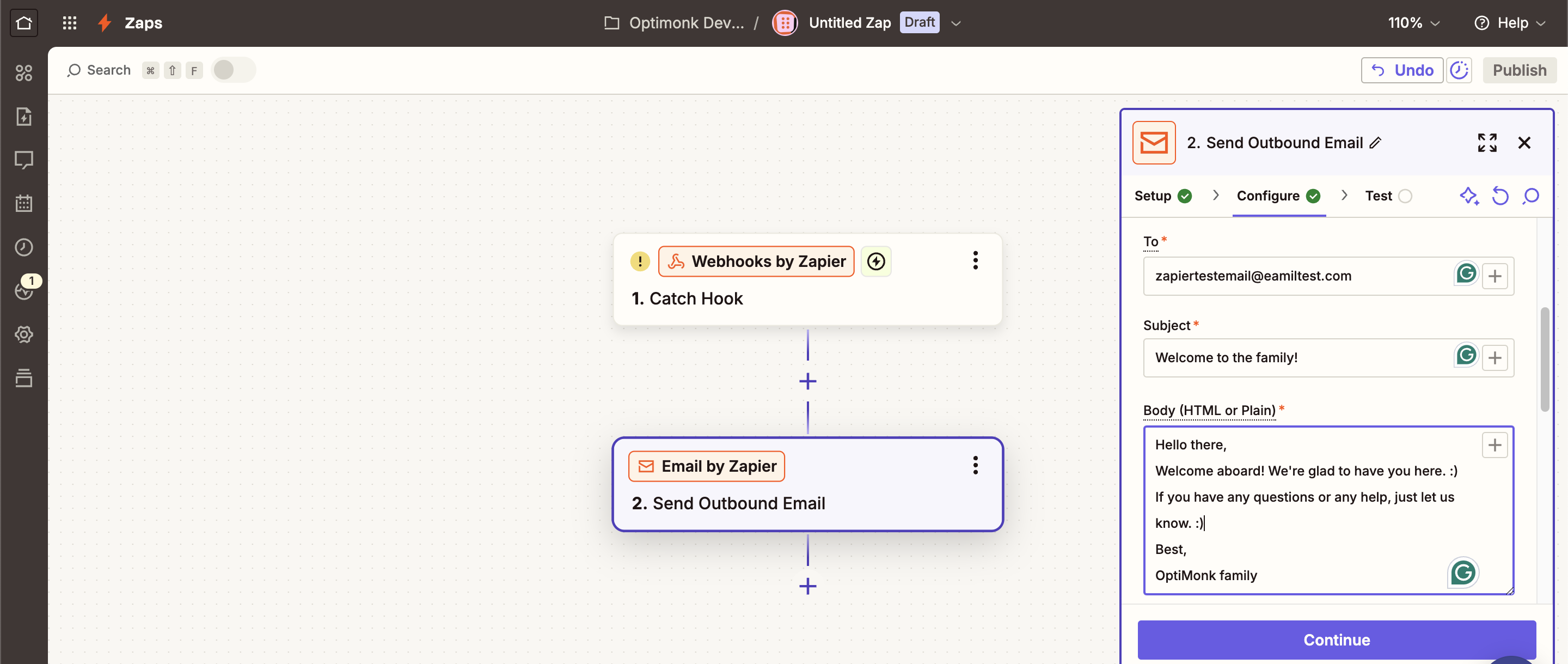Click Grammarly icon in To field
Image resolution: width=1568 pixels, height=664 pixels.
(1466, 273)
